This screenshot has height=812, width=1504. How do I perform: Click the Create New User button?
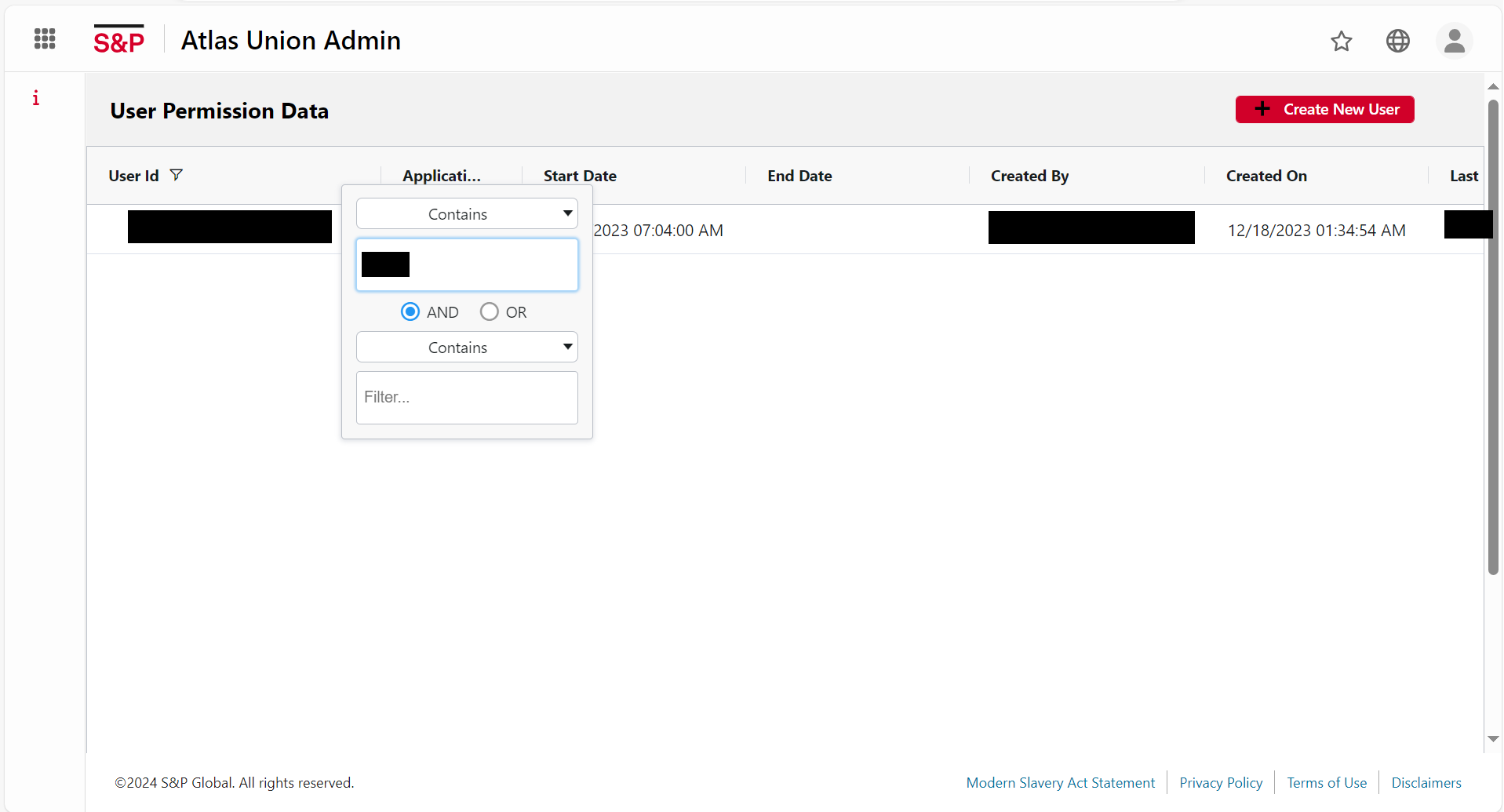[1325, 109]
